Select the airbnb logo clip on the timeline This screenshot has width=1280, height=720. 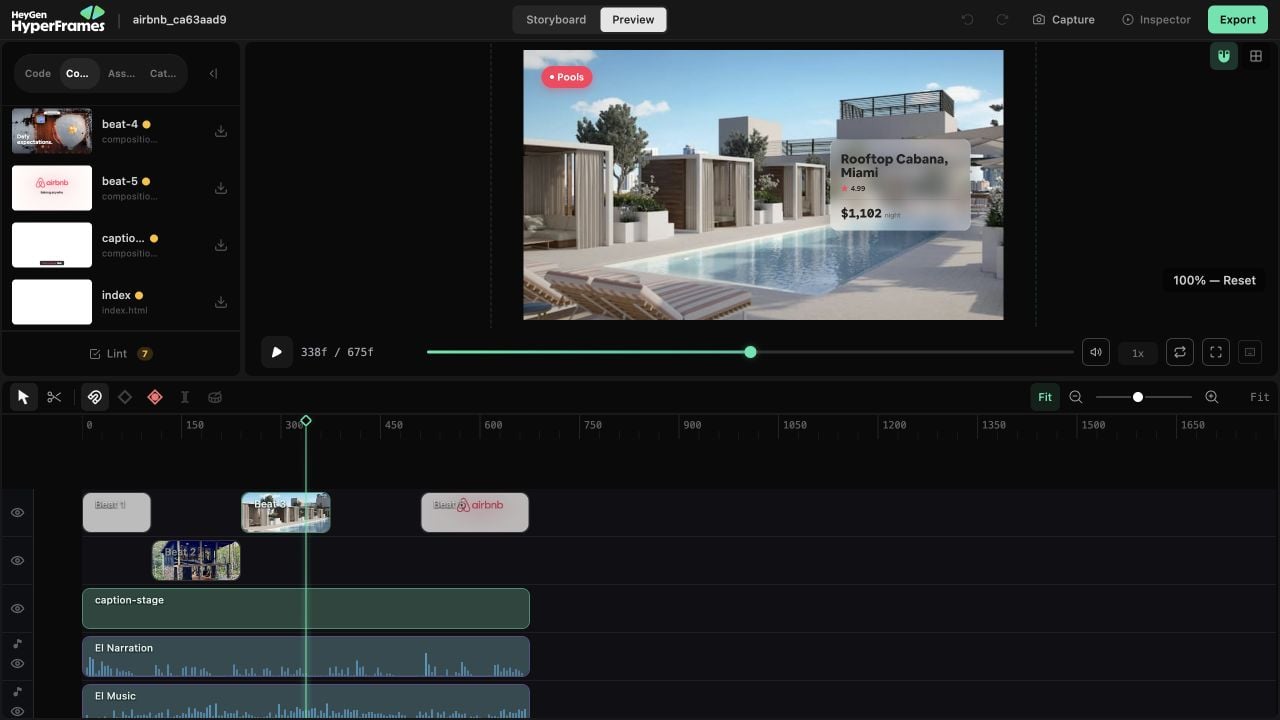click(475, 512)
